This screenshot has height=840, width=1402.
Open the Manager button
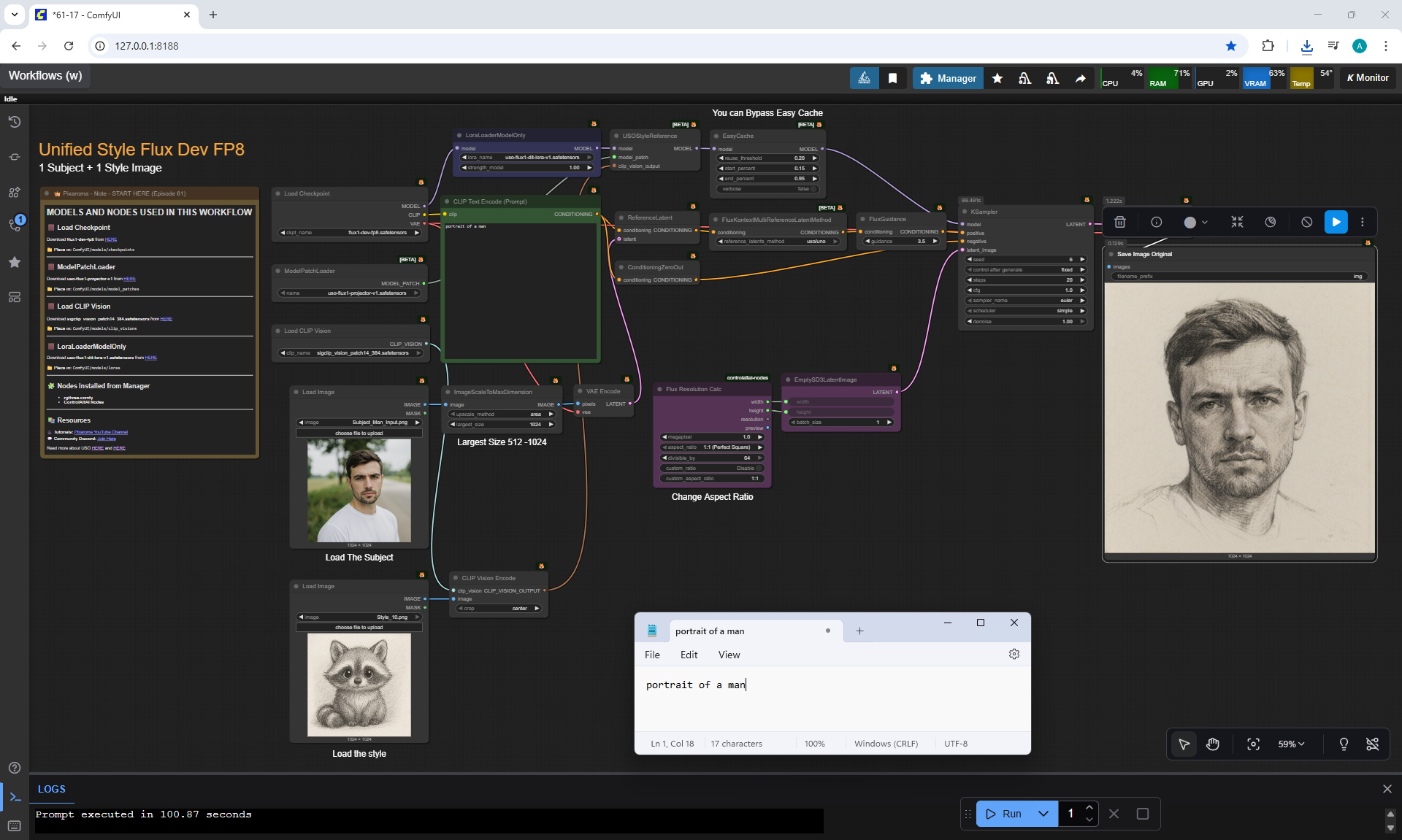tap(948, 78)
